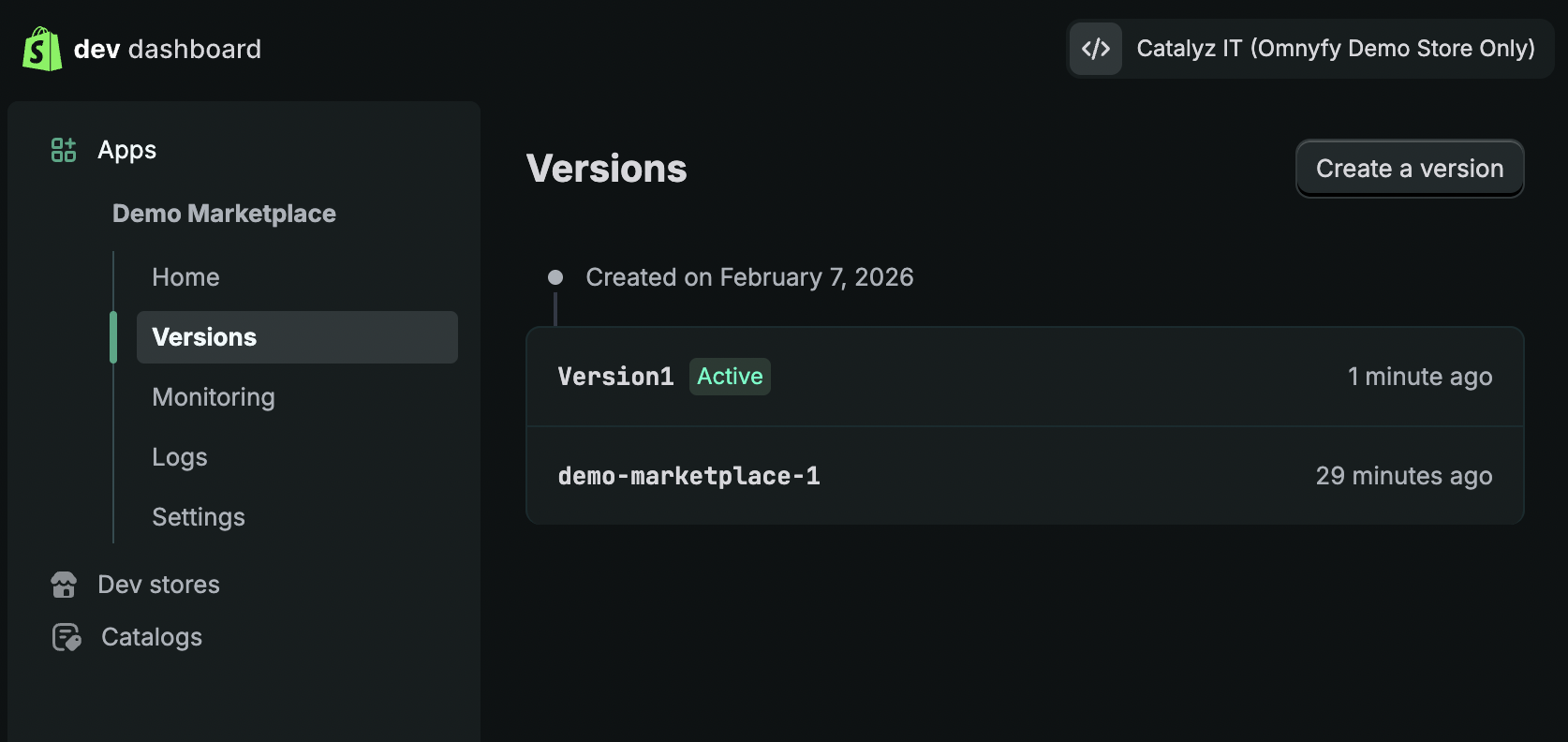Navigate to Catalogs
1568x742 pixels.
[x=152, y=637]
